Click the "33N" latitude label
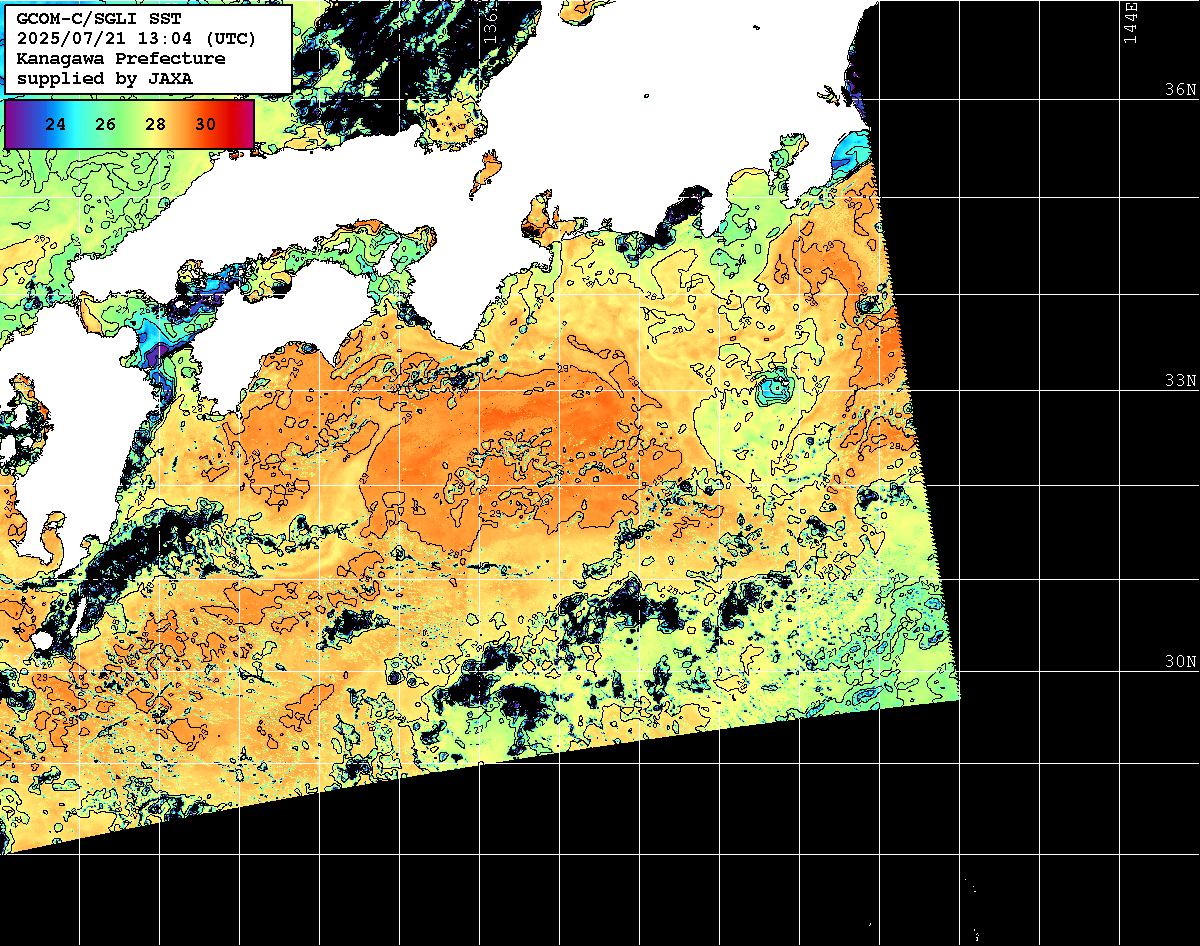Screen dimensions: 1200x946 point(1180,381)
